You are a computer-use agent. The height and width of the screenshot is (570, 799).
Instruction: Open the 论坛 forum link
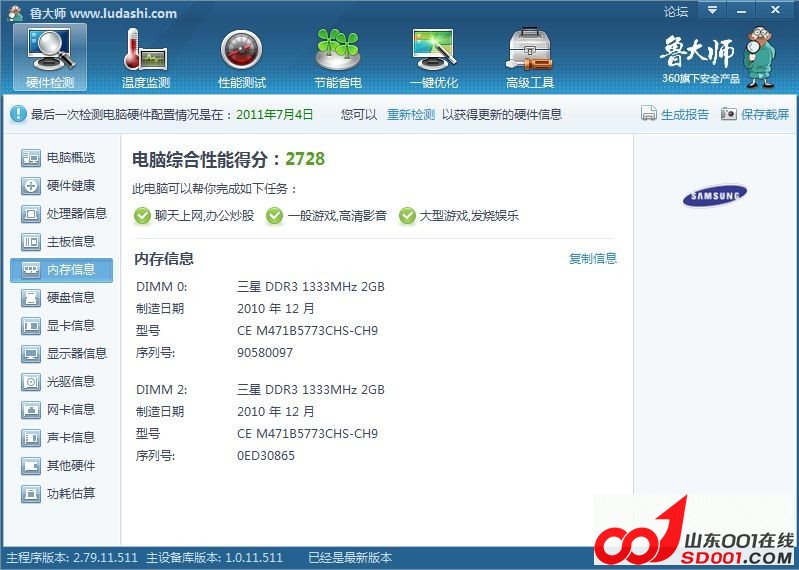[676, 11]
